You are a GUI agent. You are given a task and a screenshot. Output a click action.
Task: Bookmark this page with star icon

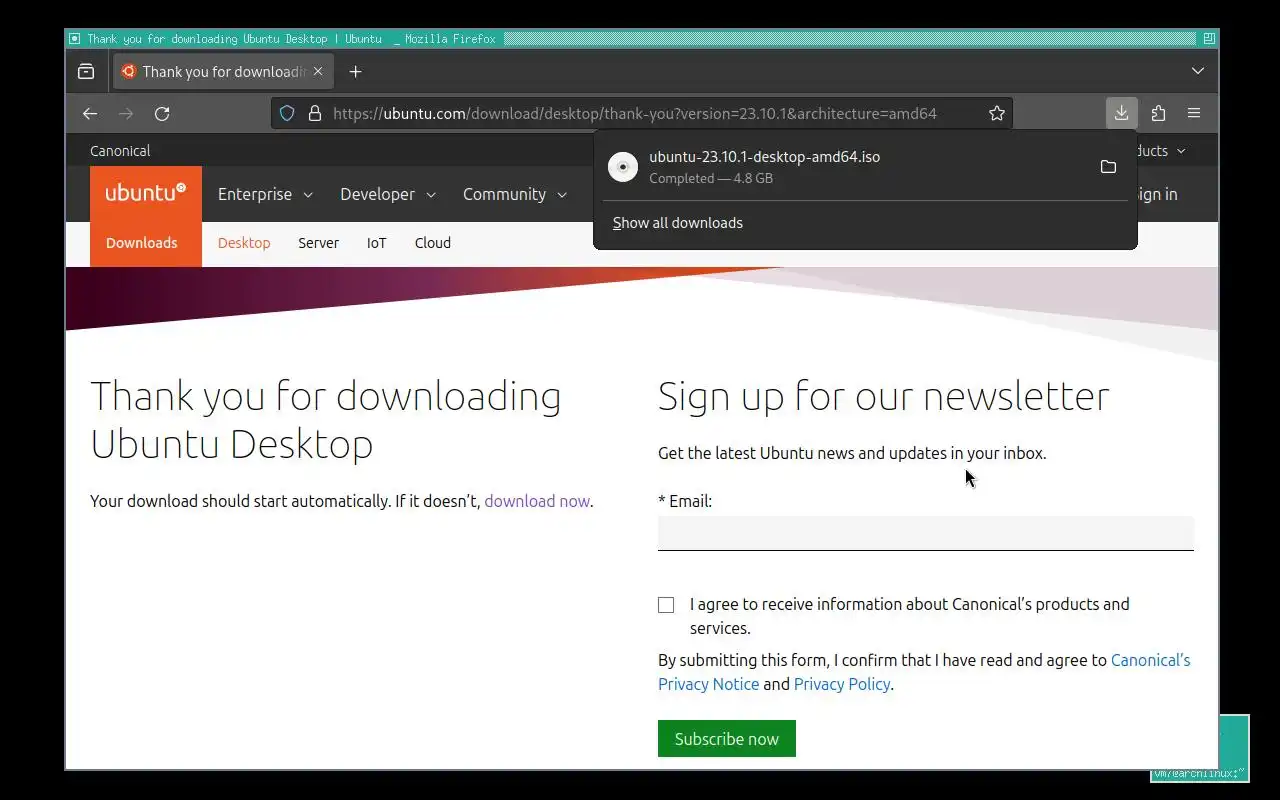[997, 114]
